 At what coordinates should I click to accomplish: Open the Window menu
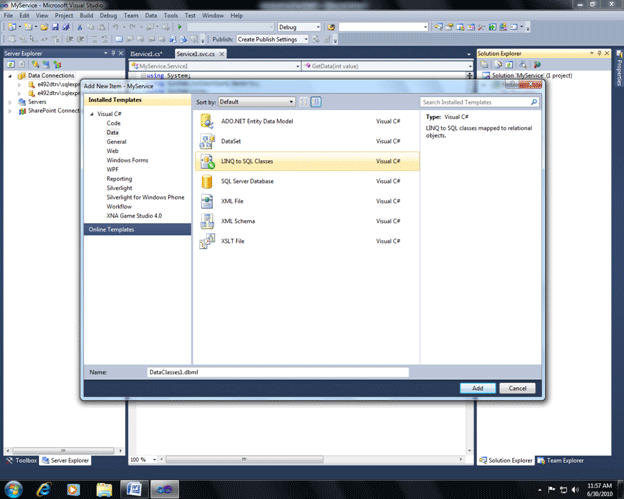coord(213,16)
